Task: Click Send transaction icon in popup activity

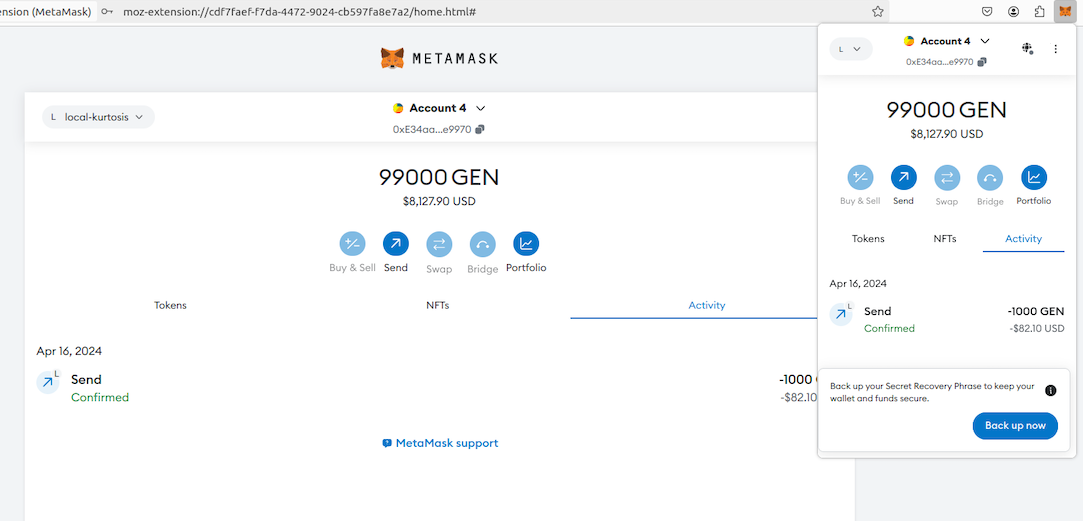Action: [x=841, y=314]
